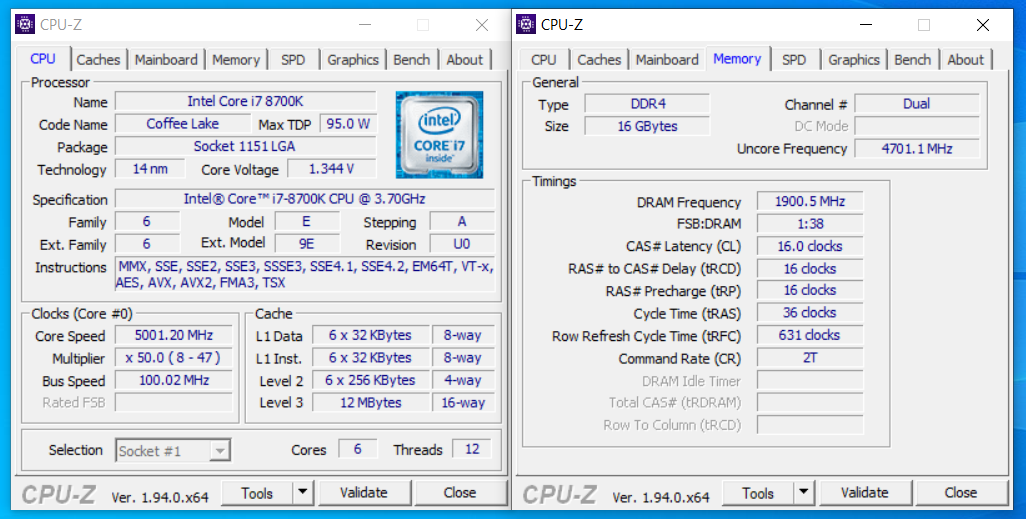This screenshot has width=1026, height=519.
Task: Open Mainboard tab in right window
Action: coord(667,60)
